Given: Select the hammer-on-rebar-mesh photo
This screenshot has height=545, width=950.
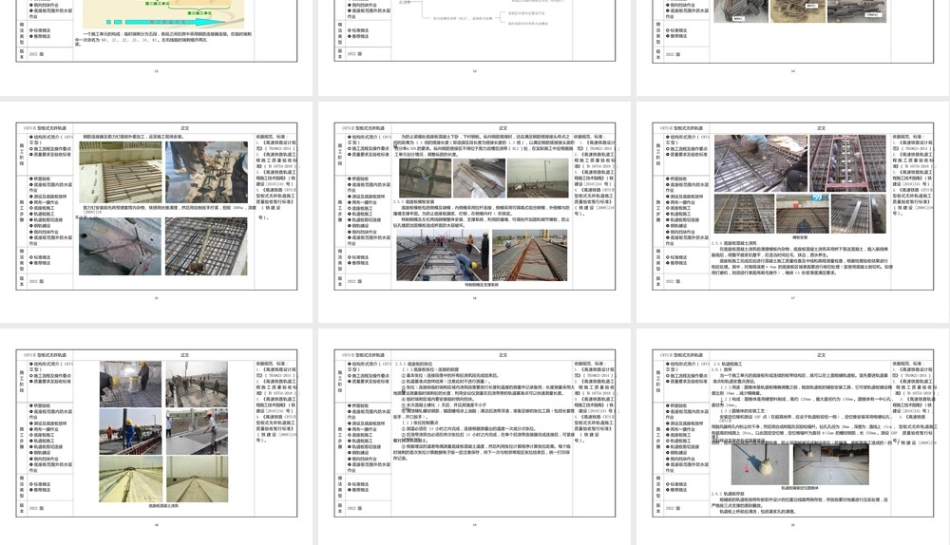Looking at the screenshot, I should point(206,246).
